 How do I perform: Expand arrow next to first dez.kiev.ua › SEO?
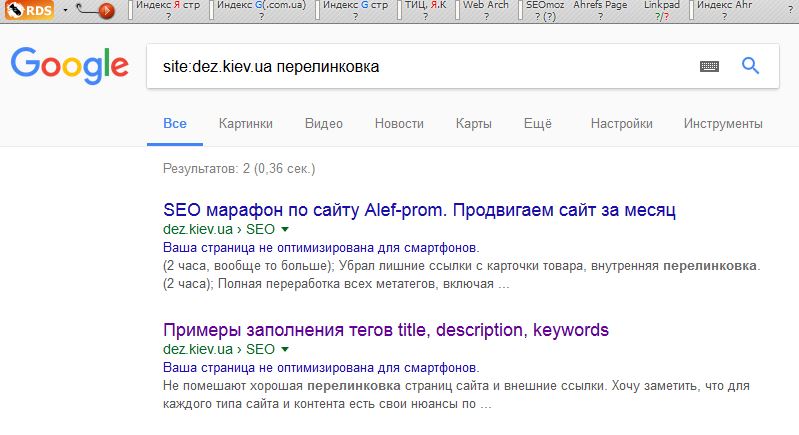click(285, 230)
